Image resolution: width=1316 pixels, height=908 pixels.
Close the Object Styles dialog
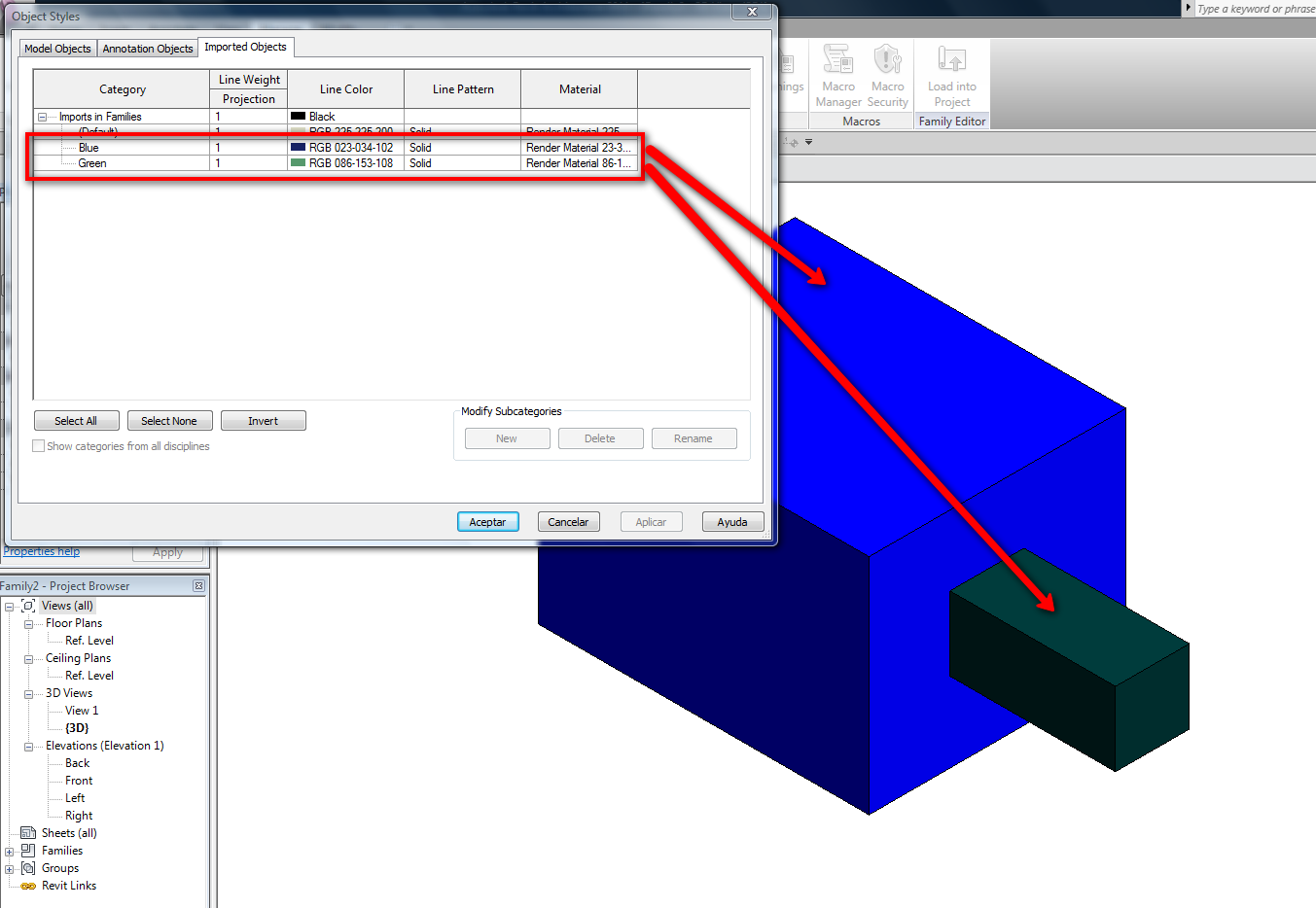coord(752,12)
